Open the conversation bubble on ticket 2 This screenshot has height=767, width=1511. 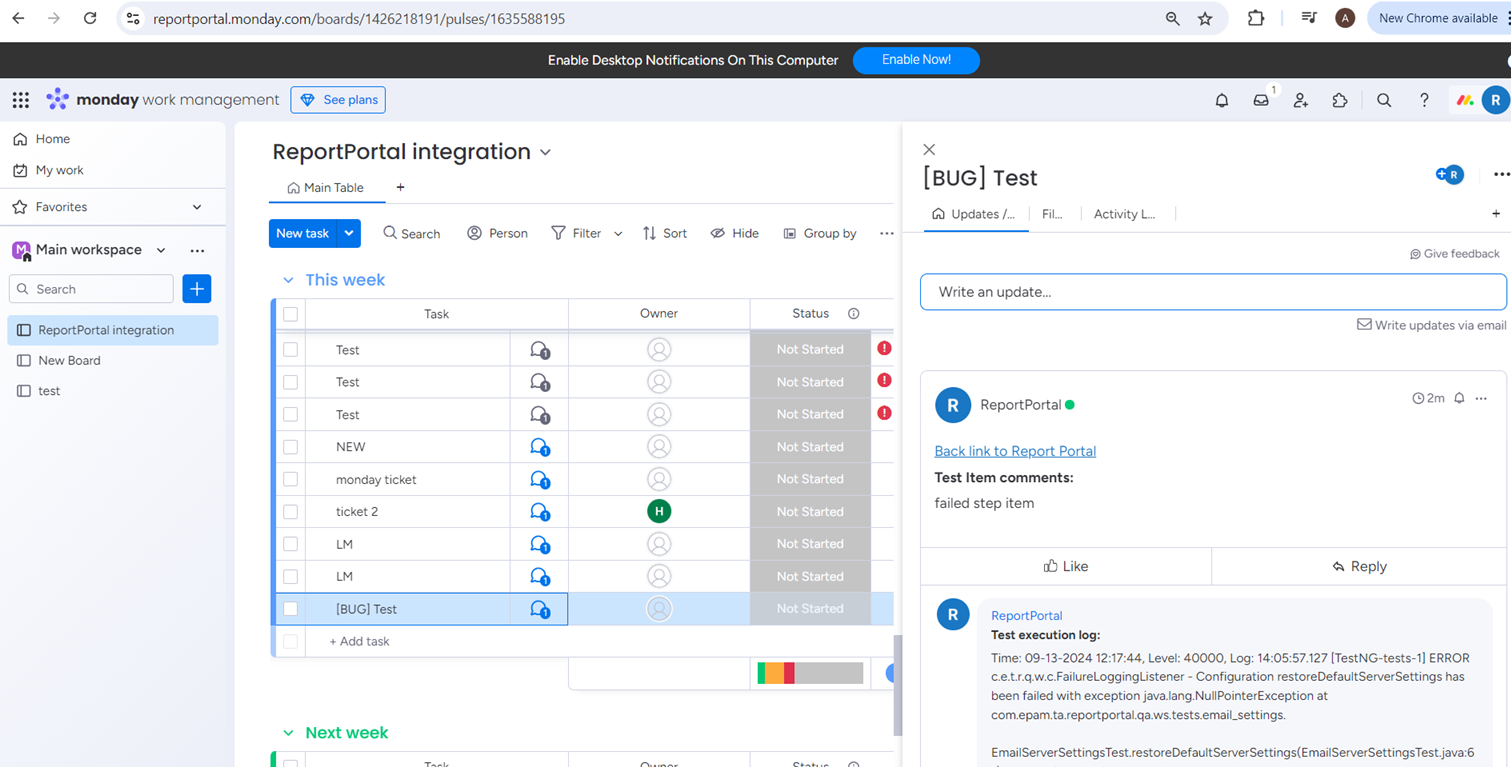[x=540, y=511]
